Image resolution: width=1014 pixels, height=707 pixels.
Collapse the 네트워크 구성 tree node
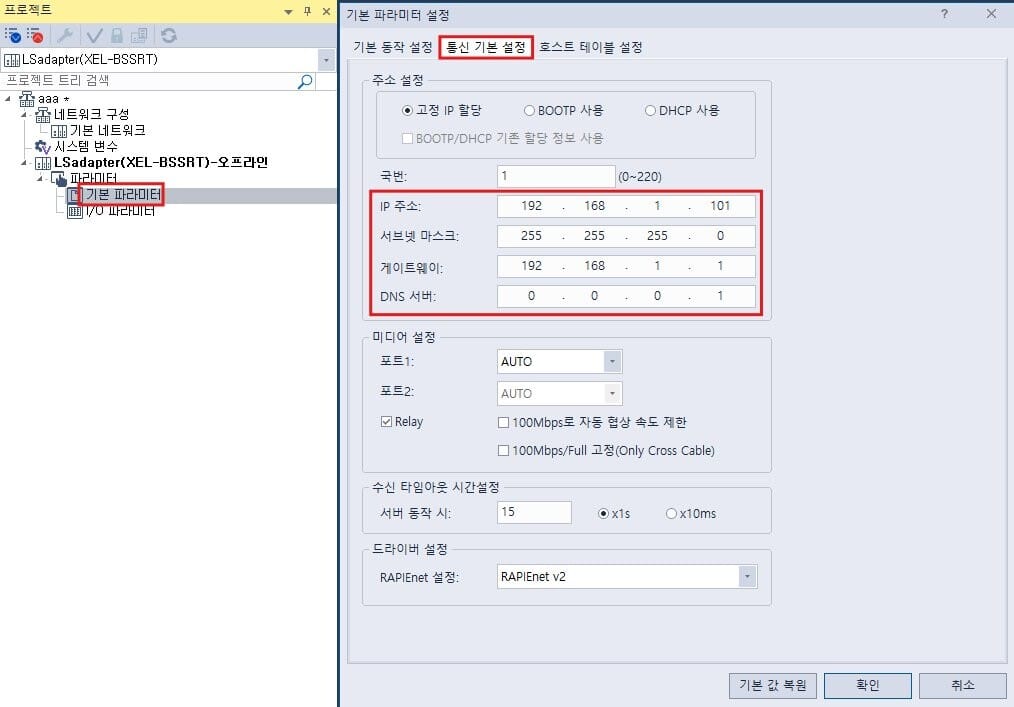[24, 115]
